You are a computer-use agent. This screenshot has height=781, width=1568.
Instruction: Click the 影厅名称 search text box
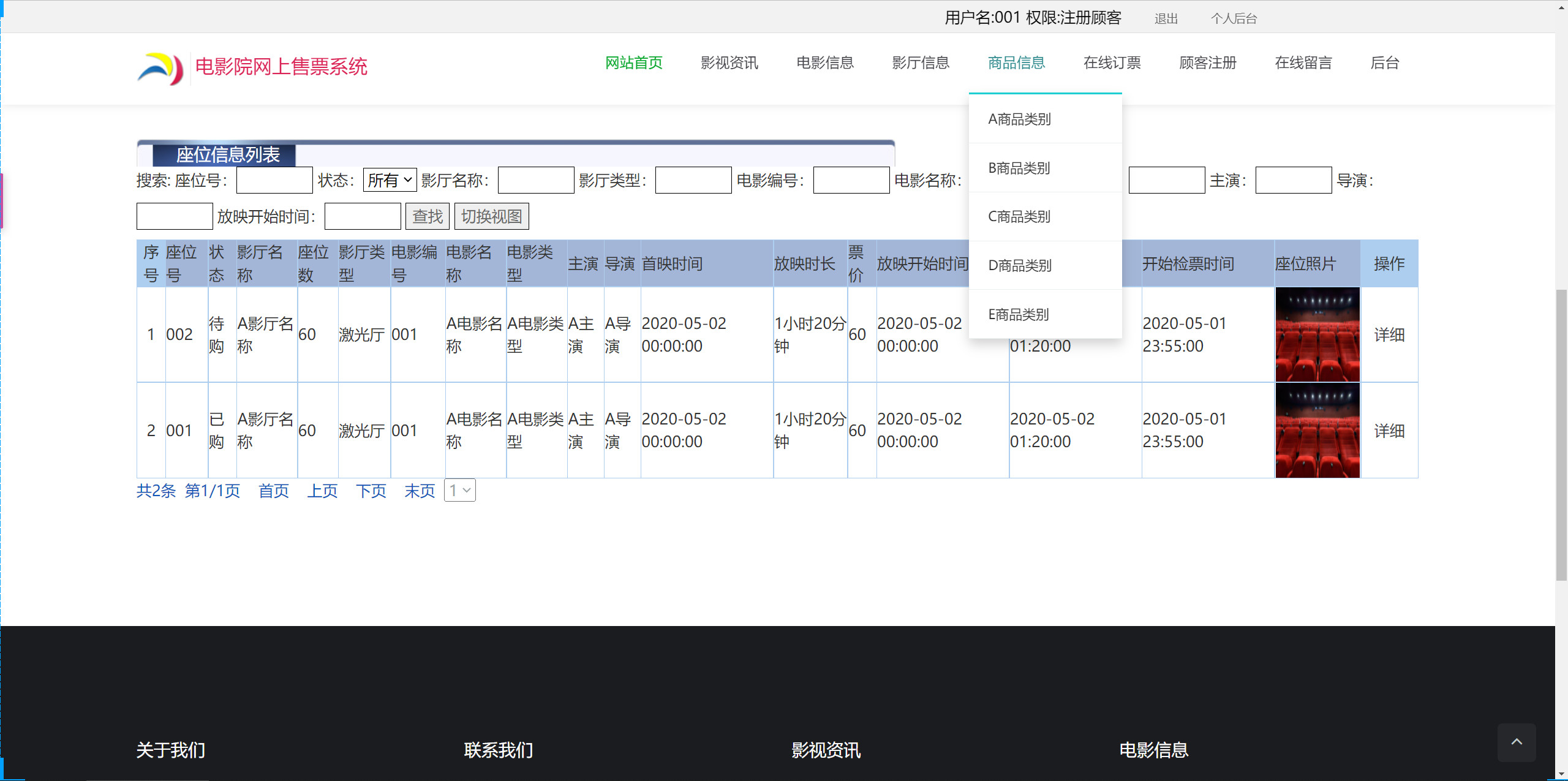[535, 180]
